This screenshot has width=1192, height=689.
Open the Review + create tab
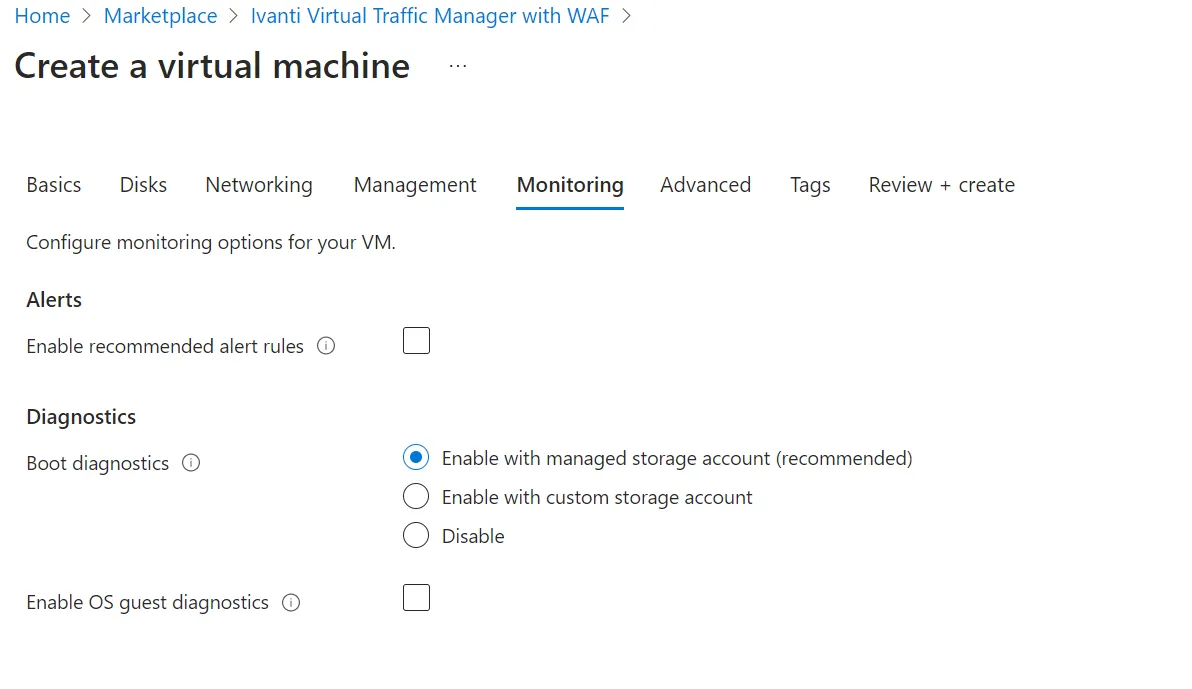point(942,185)
